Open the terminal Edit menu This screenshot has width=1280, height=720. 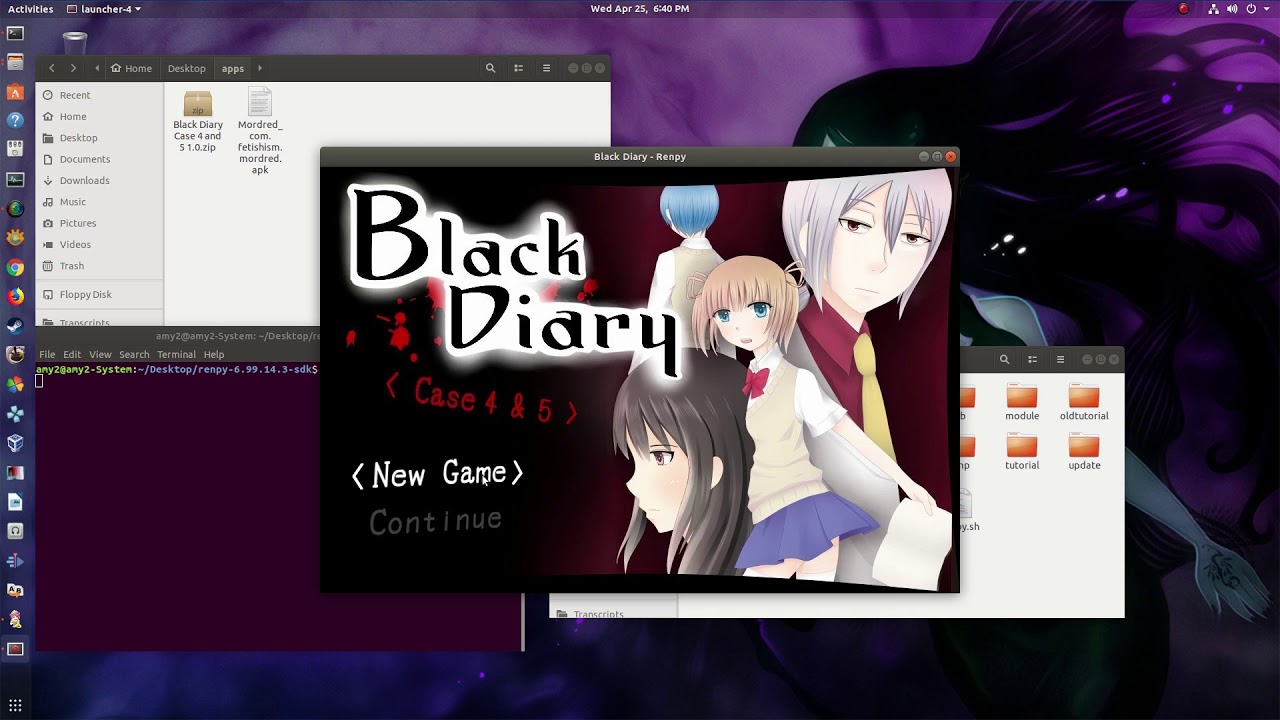(x=72, y=354)
